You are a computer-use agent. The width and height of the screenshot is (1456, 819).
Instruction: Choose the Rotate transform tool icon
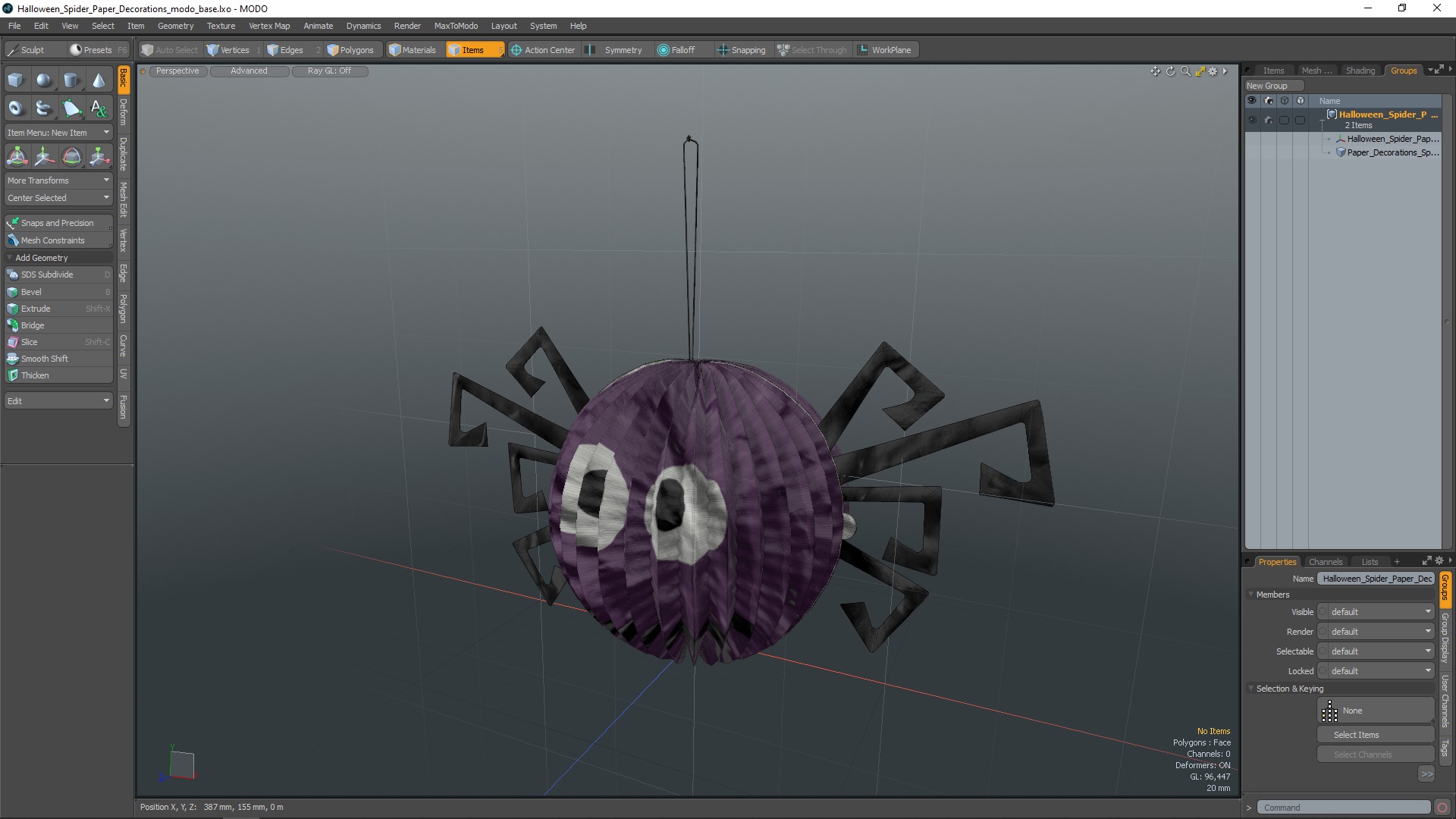point(71,157)
